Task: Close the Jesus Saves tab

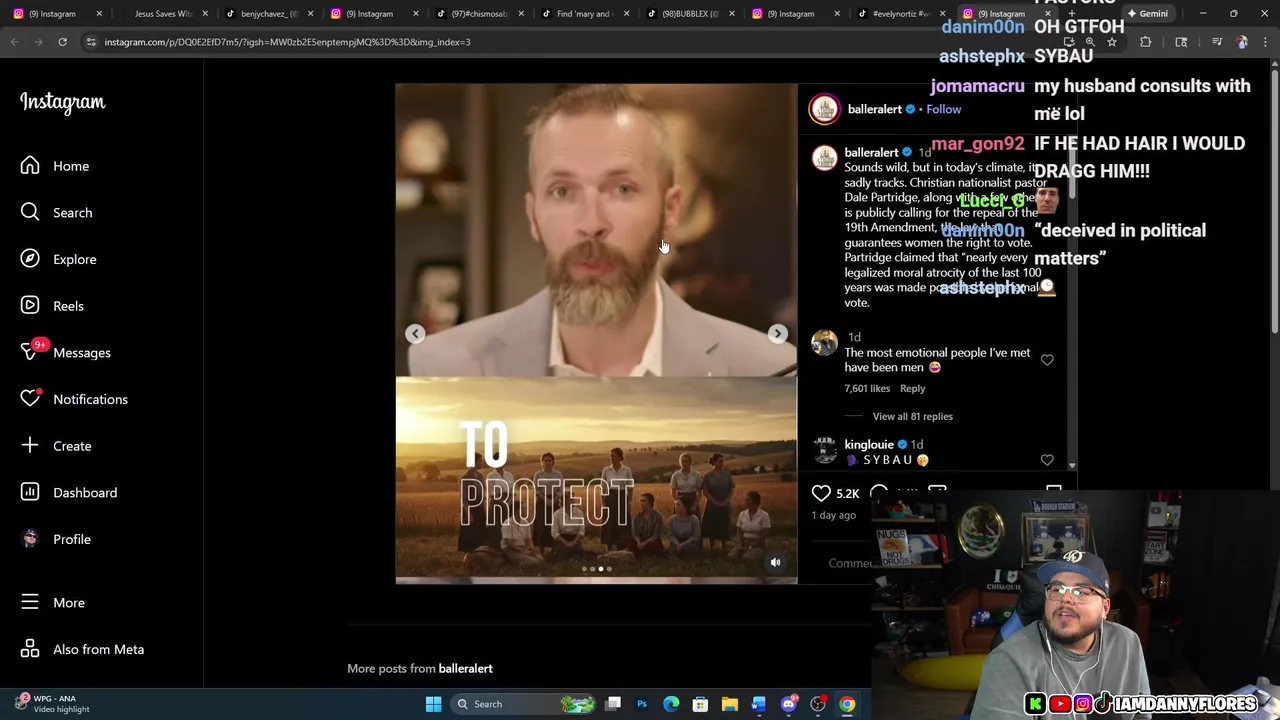Action: coord(205,14)
